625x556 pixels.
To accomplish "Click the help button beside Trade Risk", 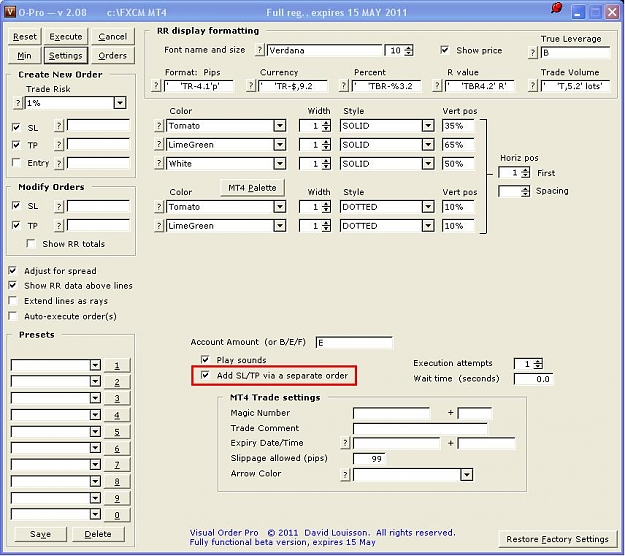I will point(18,103).
